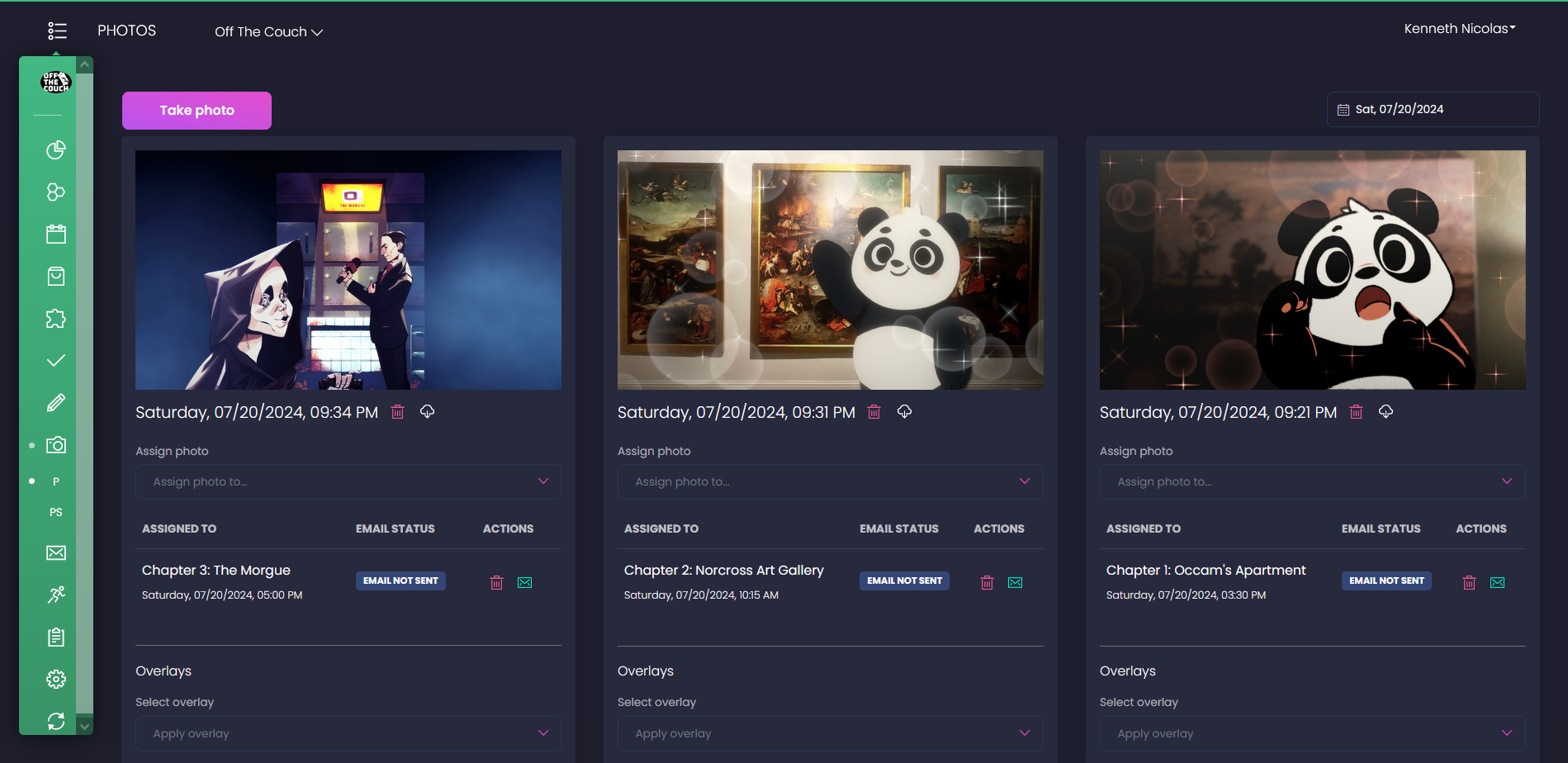Remove Chapter 1: Occam's Apartment assignment
1568x763 pixels.
pyautogui.click(x=1469, y=582)
